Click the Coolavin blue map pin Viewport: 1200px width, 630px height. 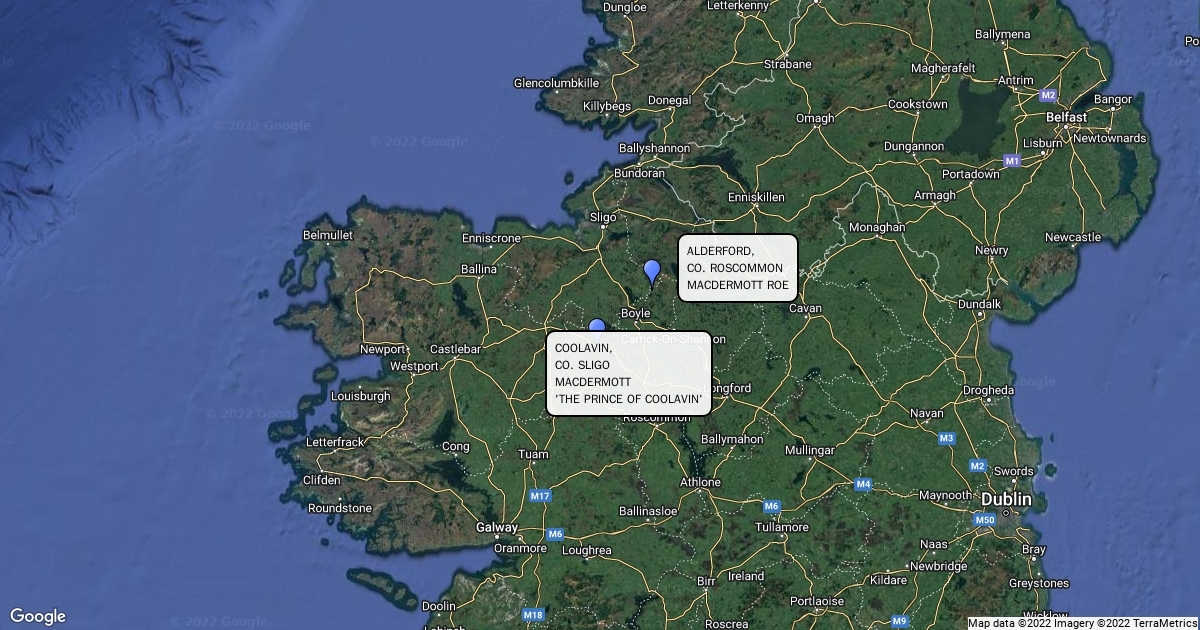click(x=597, y=326)
